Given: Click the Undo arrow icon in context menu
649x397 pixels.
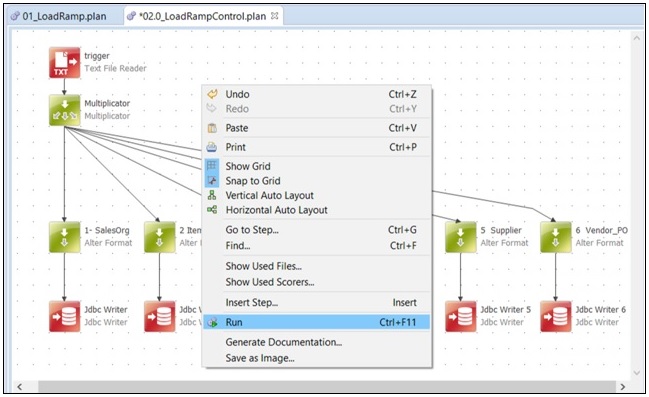Looking at the screenshot, I should (212, 94).
